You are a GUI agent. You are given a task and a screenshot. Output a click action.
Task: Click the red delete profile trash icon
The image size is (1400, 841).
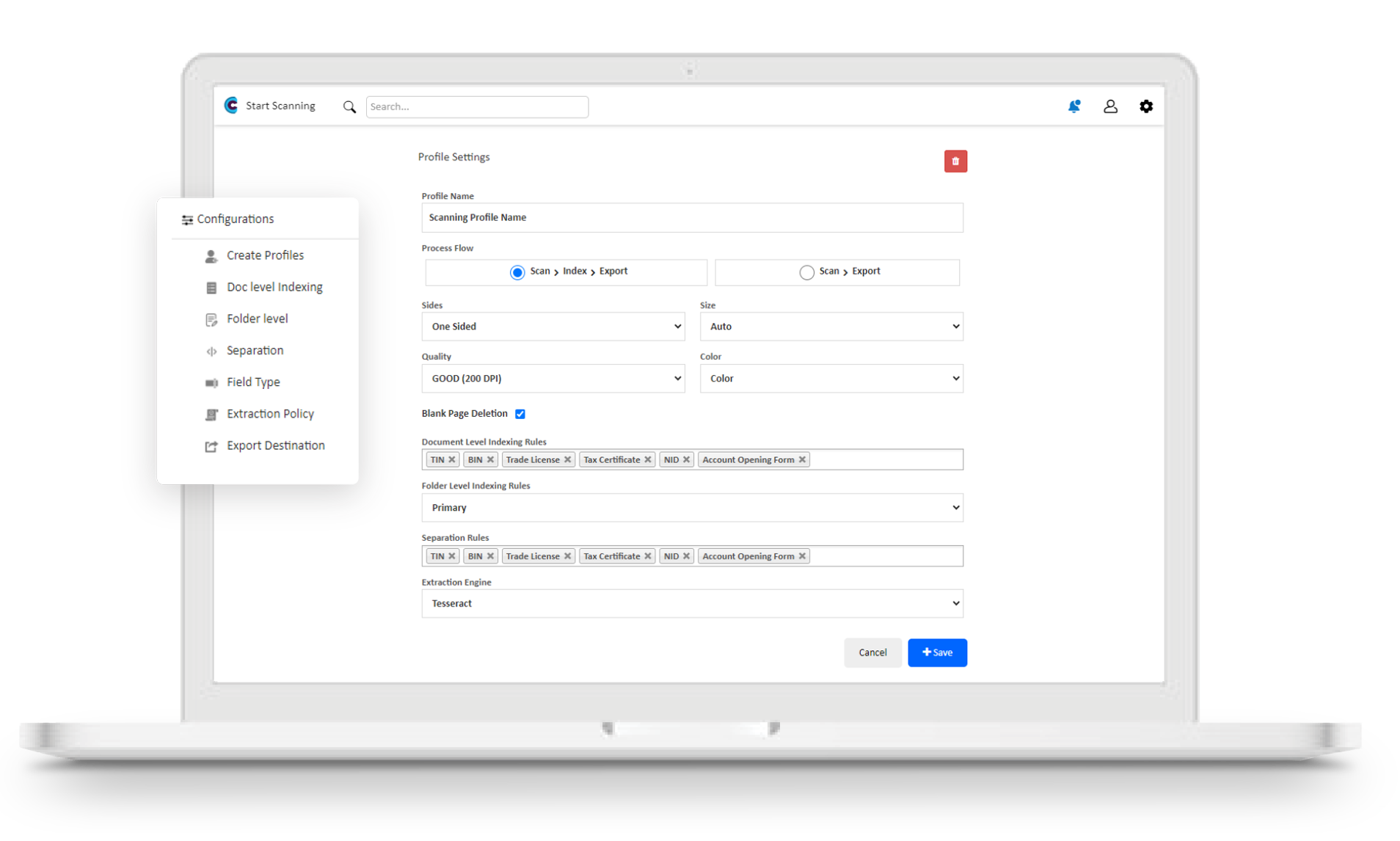[x=955, y=161]
